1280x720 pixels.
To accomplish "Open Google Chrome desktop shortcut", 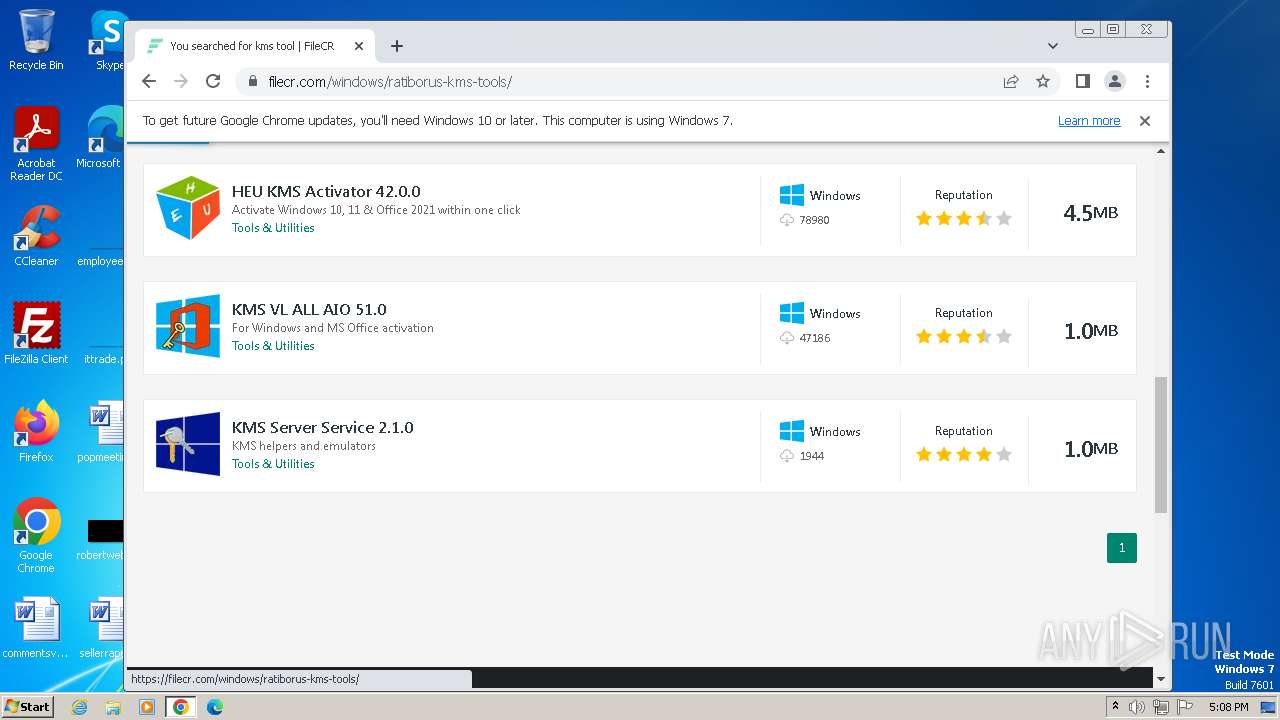I will pyautogui.click(x=36, y=536).
